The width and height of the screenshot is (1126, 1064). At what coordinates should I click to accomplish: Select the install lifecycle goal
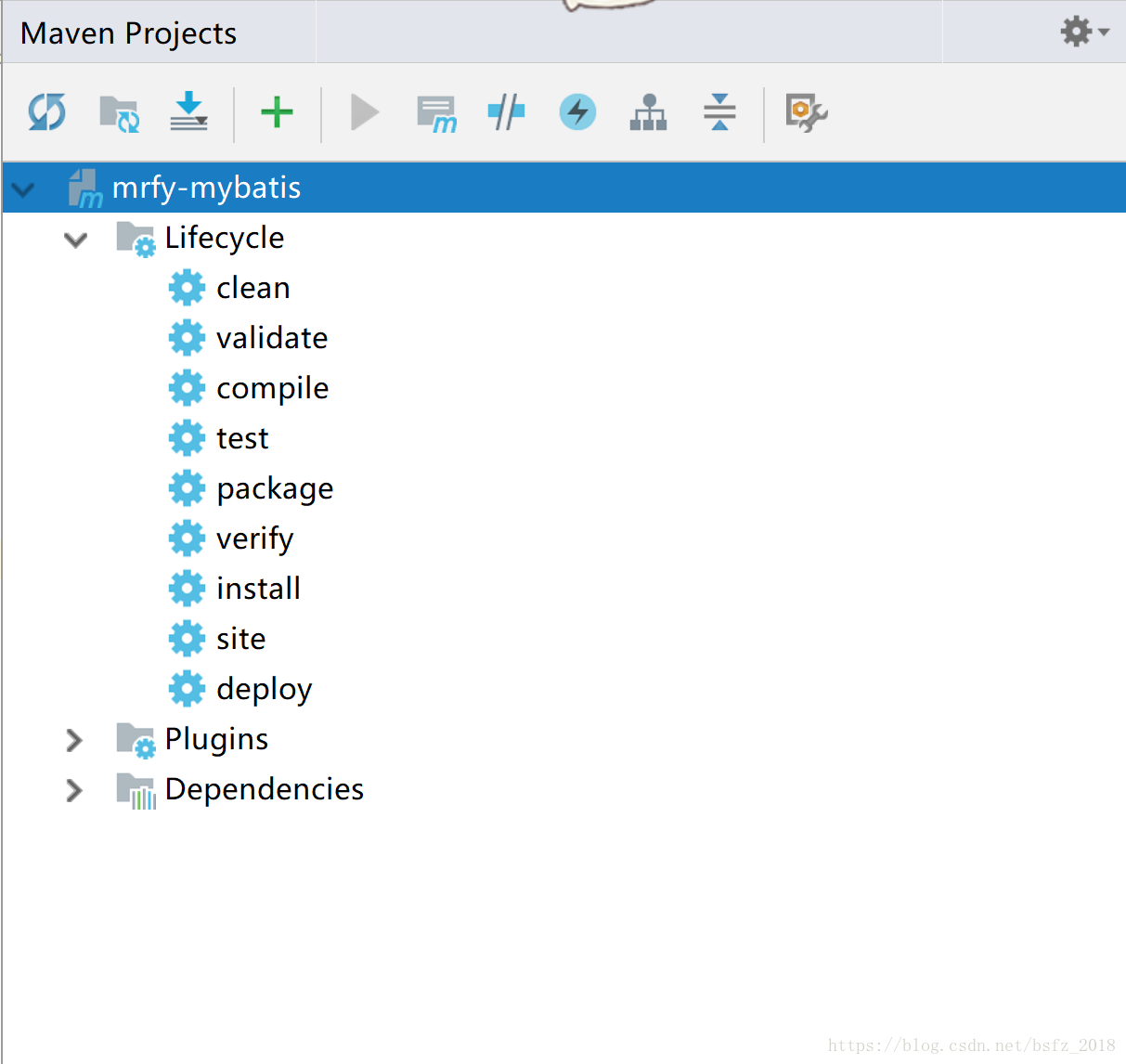coord(258,589)
